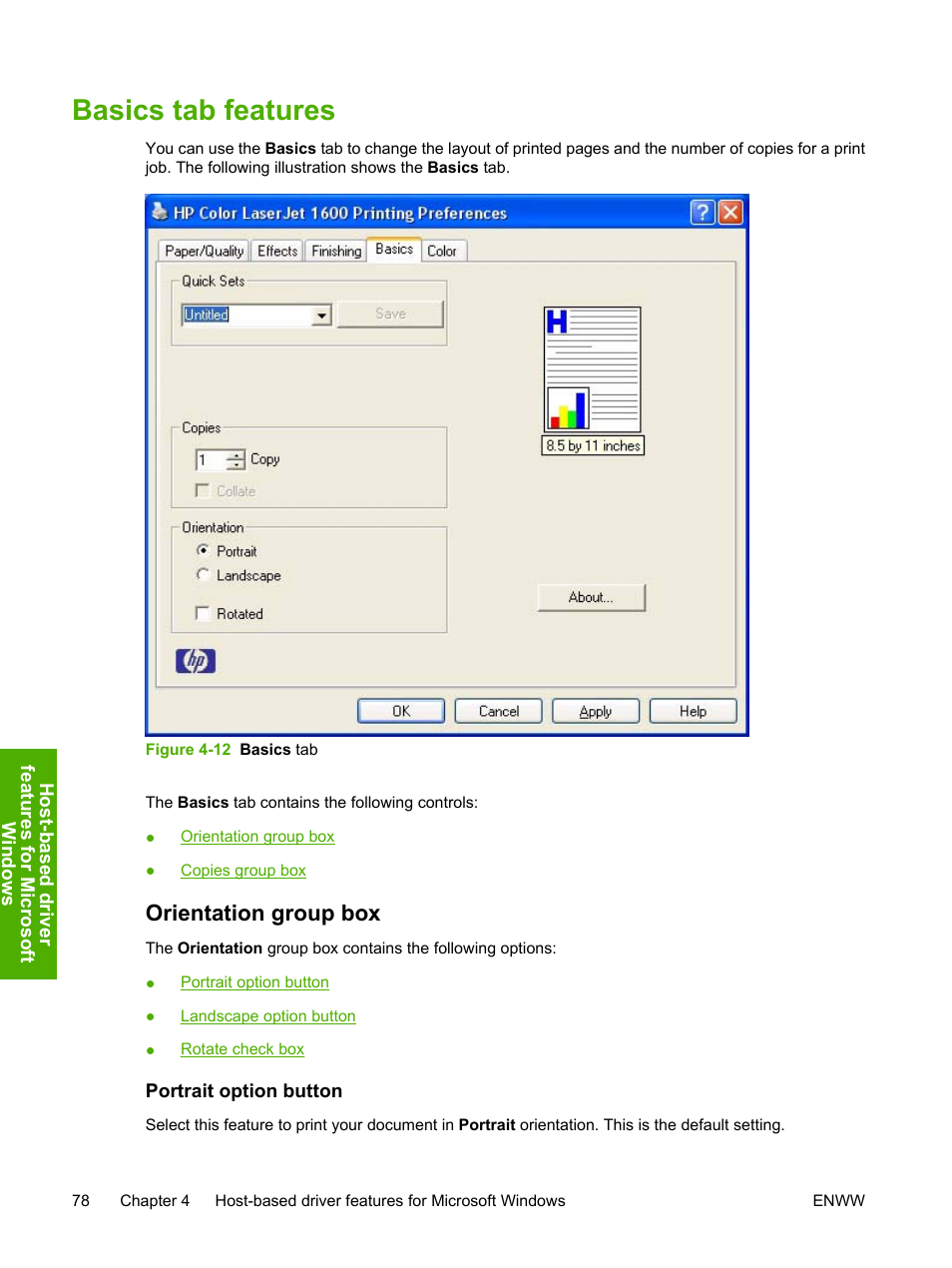The width and height of the screenshot is (952, 1268).
Task: Click the page preview thumbnail
Action: coord(593,369)
